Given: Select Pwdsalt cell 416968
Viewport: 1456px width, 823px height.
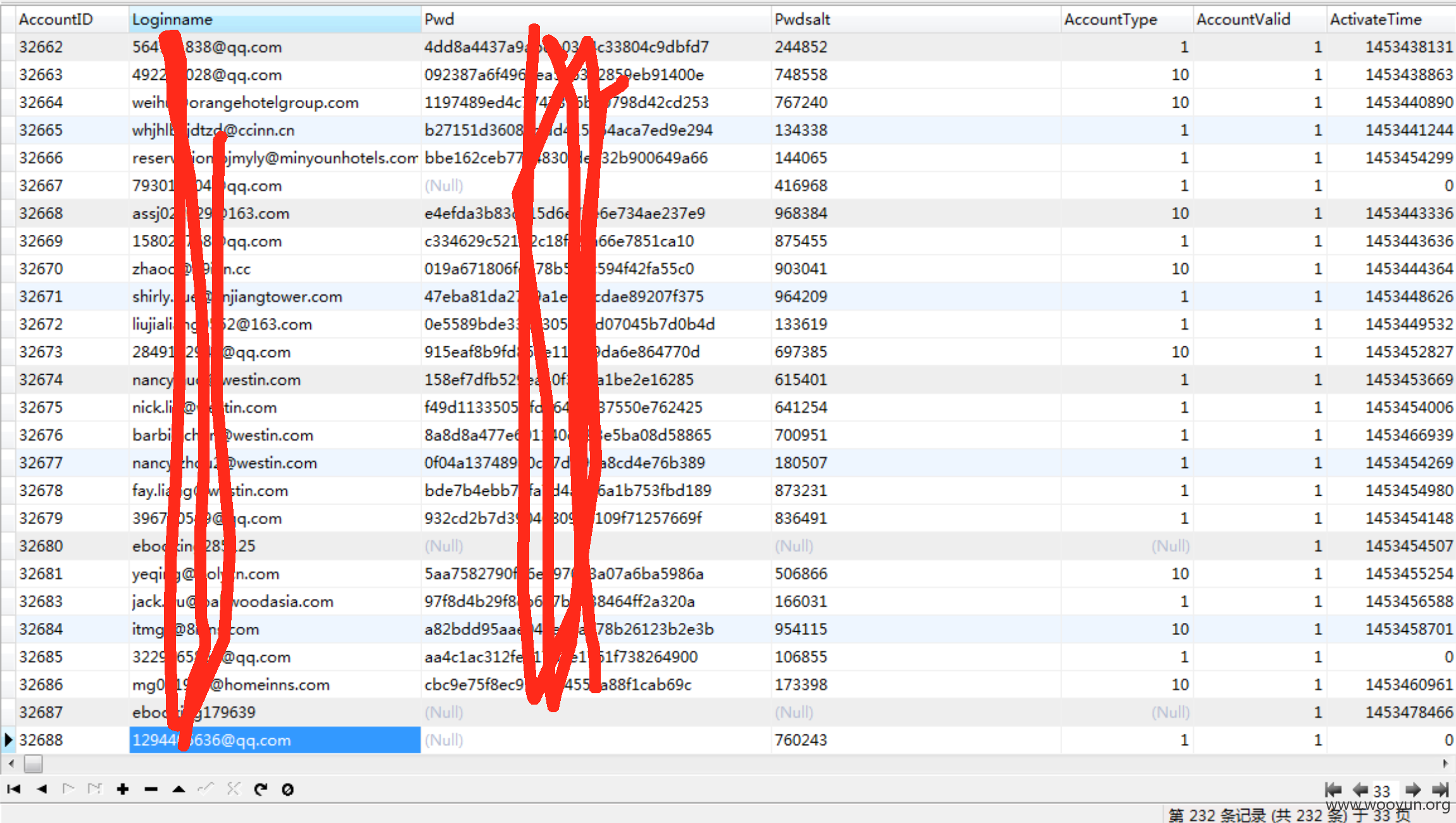Looking at the screenshot, I should [x=915, y=185].
